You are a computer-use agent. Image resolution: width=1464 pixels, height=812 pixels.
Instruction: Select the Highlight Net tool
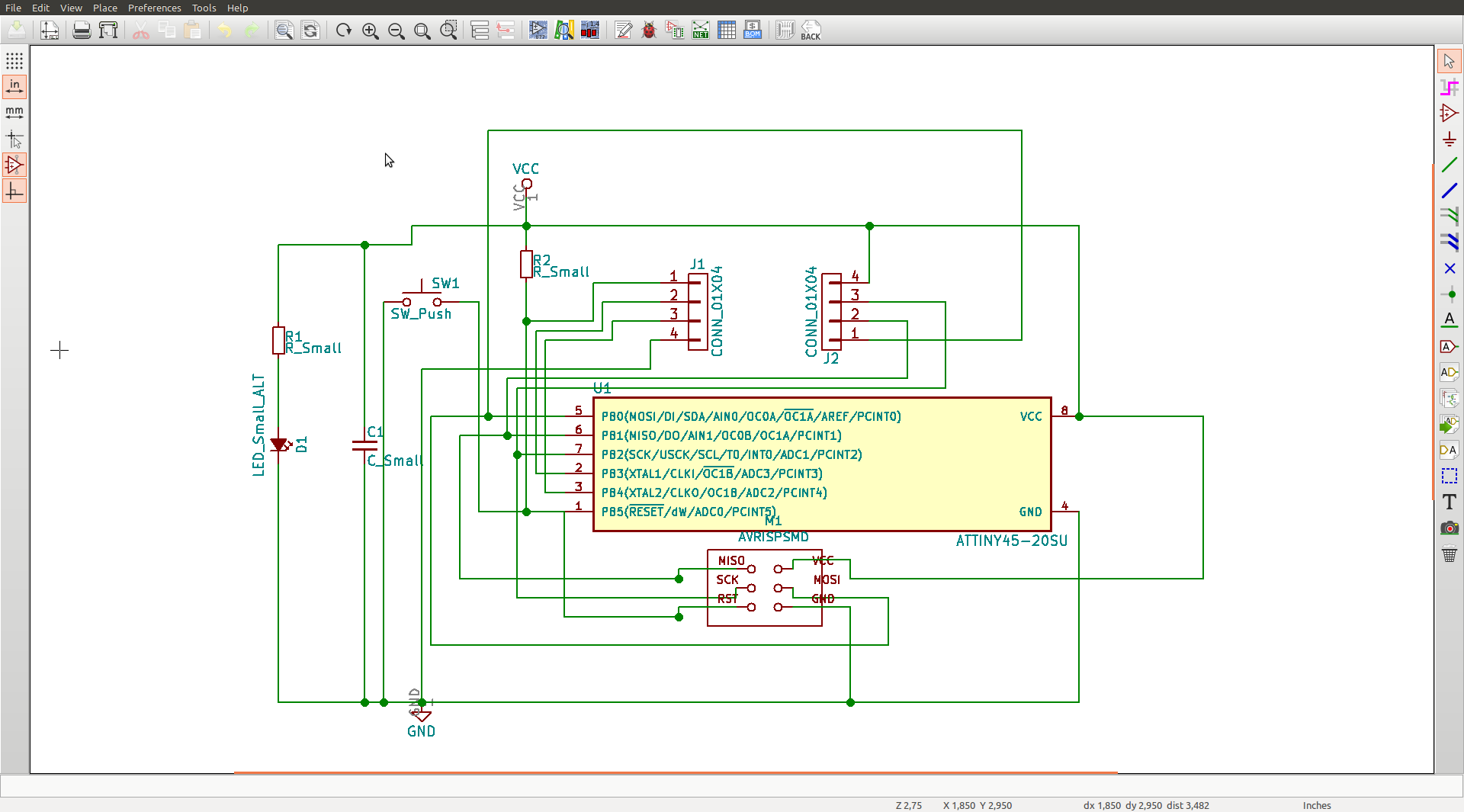pos(1450,88)
